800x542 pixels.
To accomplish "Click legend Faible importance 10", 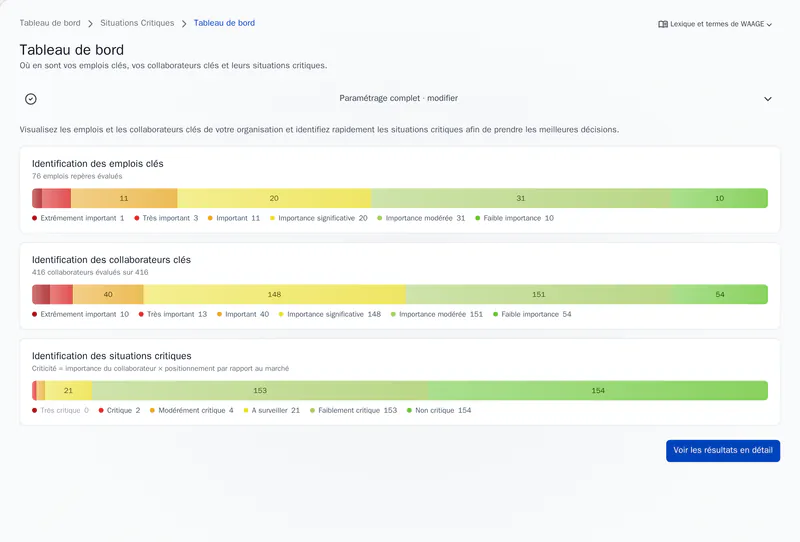I will click(x=514, y=218).
